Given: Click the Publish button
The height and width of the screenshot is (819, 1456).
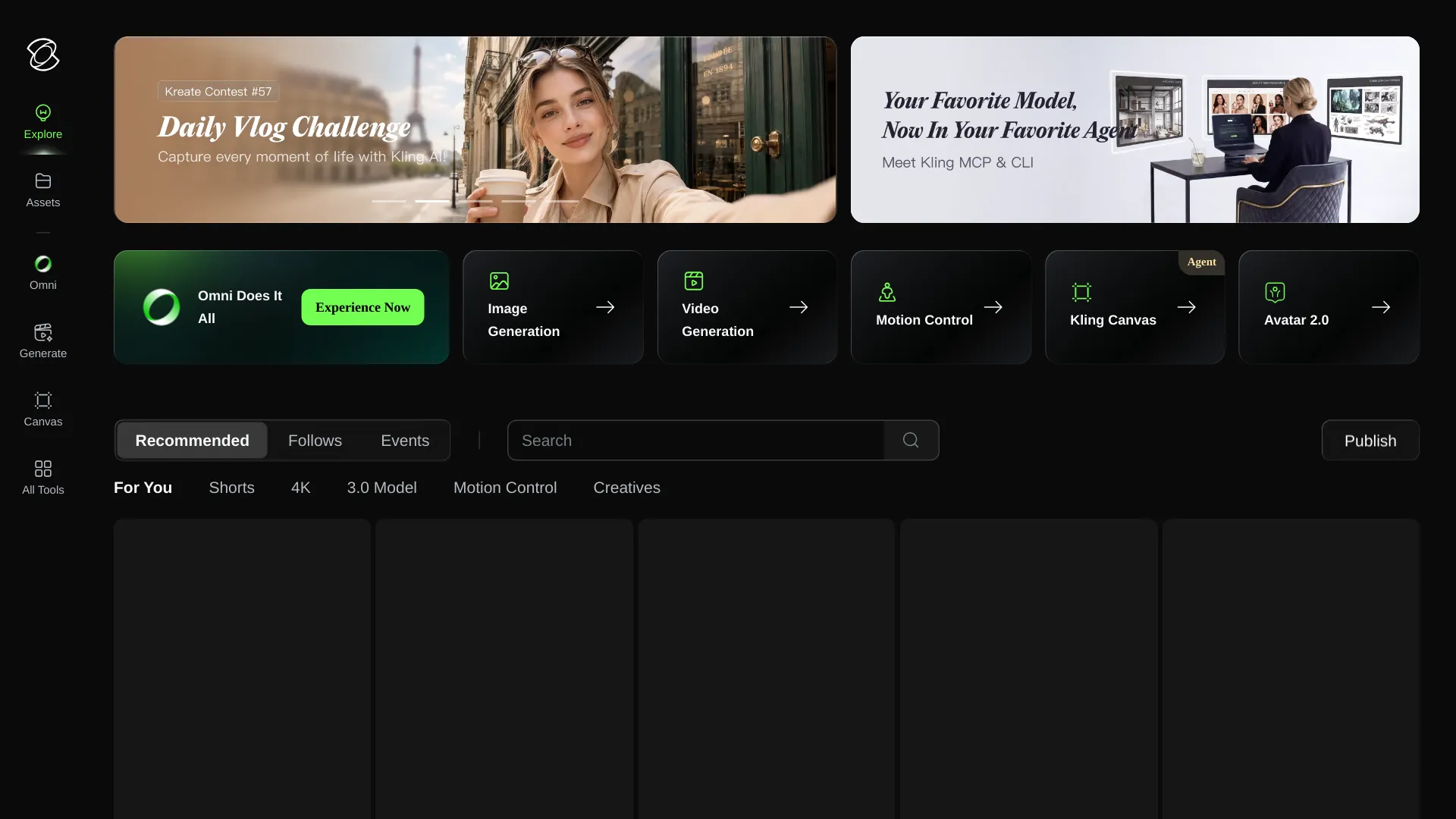Looking at the screenshot, I should [x=1370, y=441].
